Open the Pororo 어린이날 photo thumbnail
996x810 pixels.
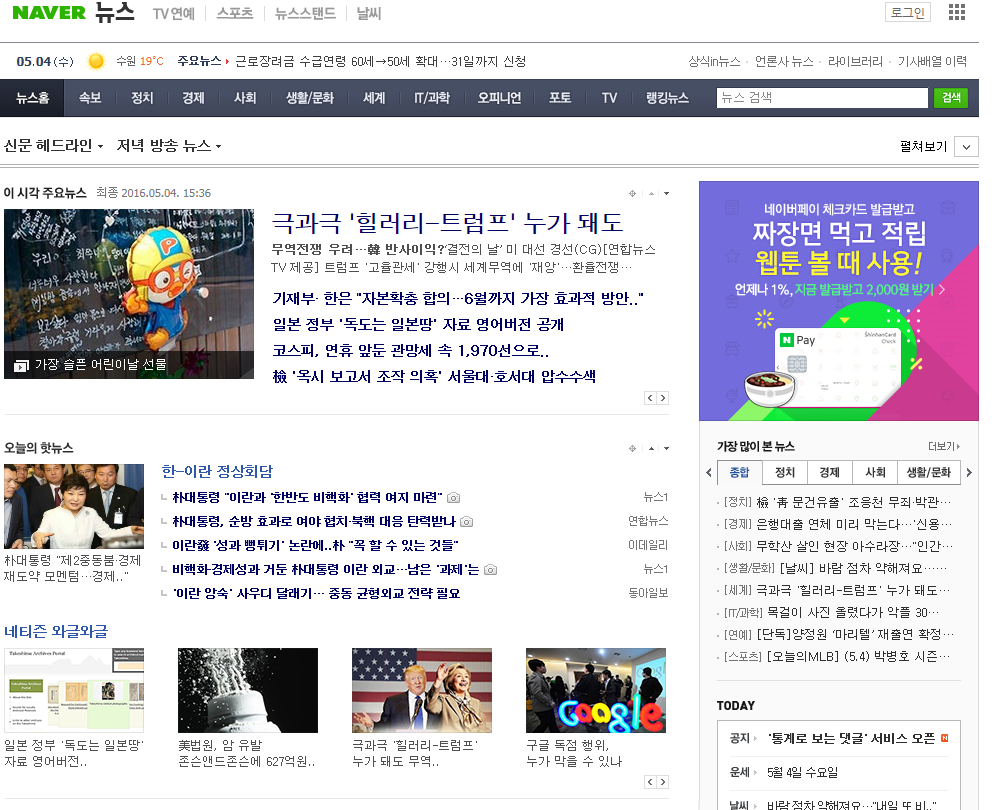[129, 294]
